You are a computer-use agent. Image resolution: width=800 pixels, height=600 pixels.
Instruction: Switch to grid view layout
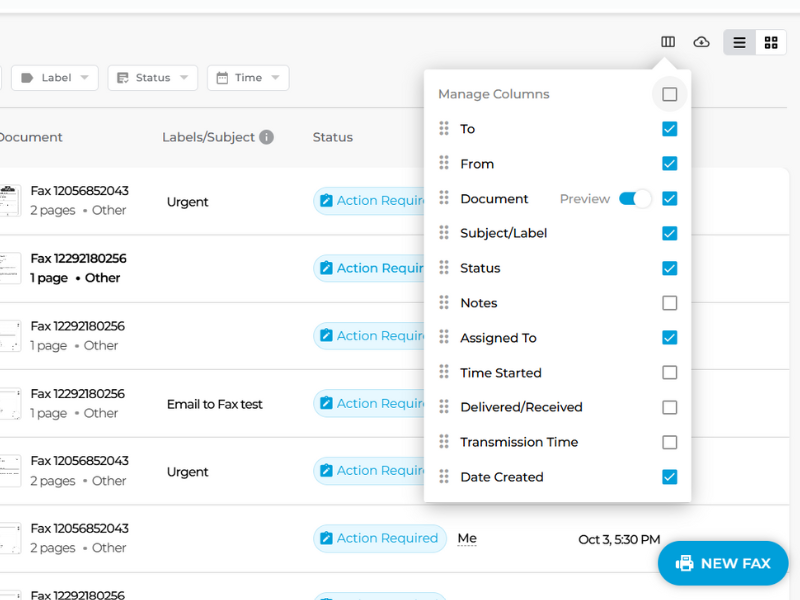click(x=771, y=42)
